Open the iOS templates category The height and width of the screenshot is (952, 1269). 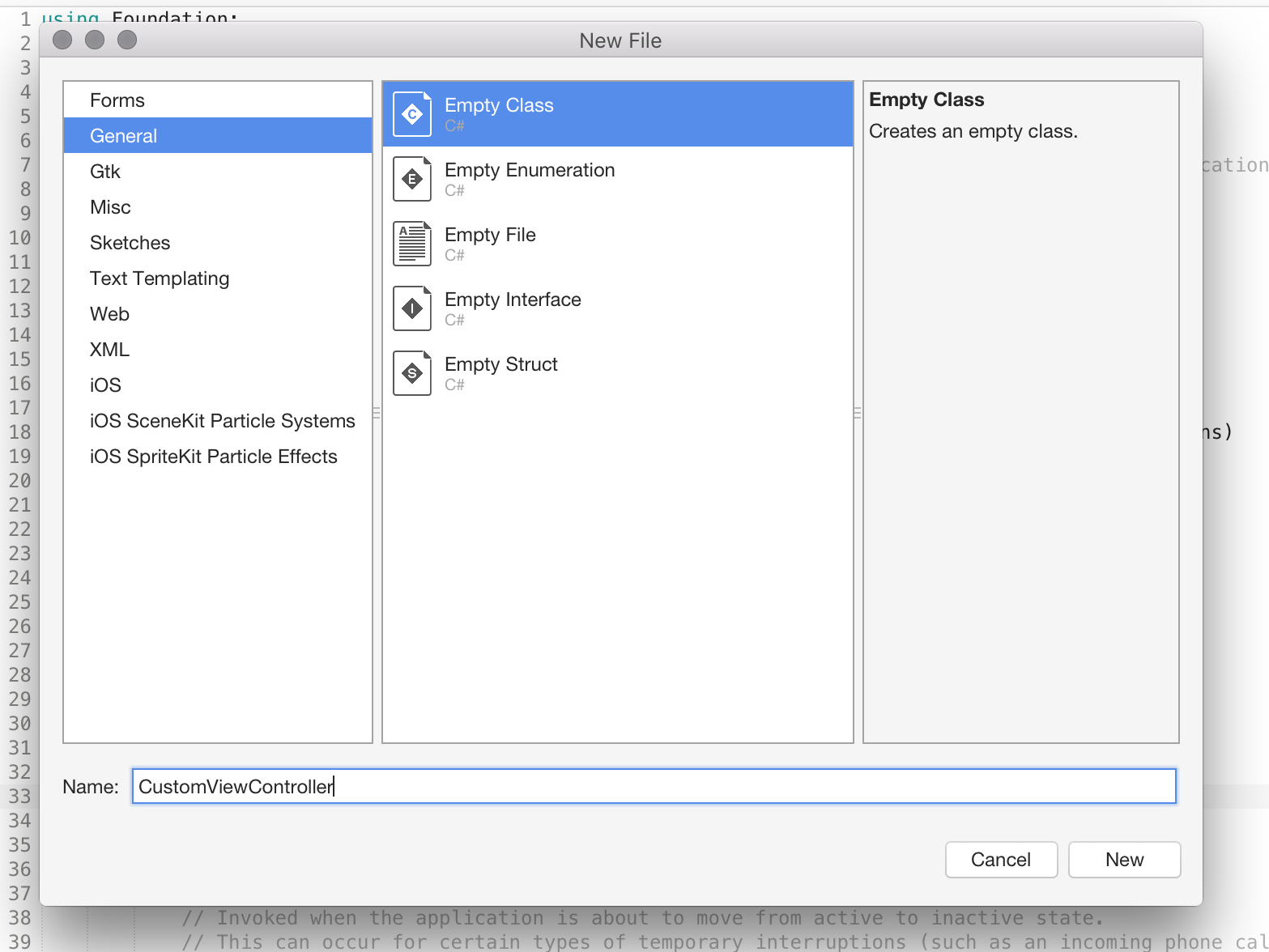click(x=105, y=385)
